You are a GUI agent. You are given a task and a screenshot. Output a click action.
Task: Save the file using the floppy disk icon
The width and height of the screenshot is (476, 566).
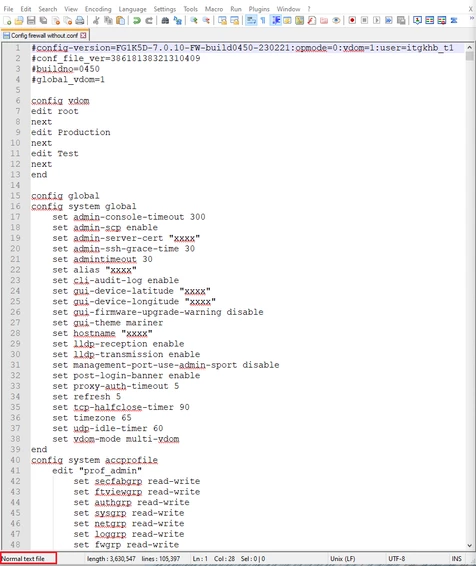click(31, 21)
